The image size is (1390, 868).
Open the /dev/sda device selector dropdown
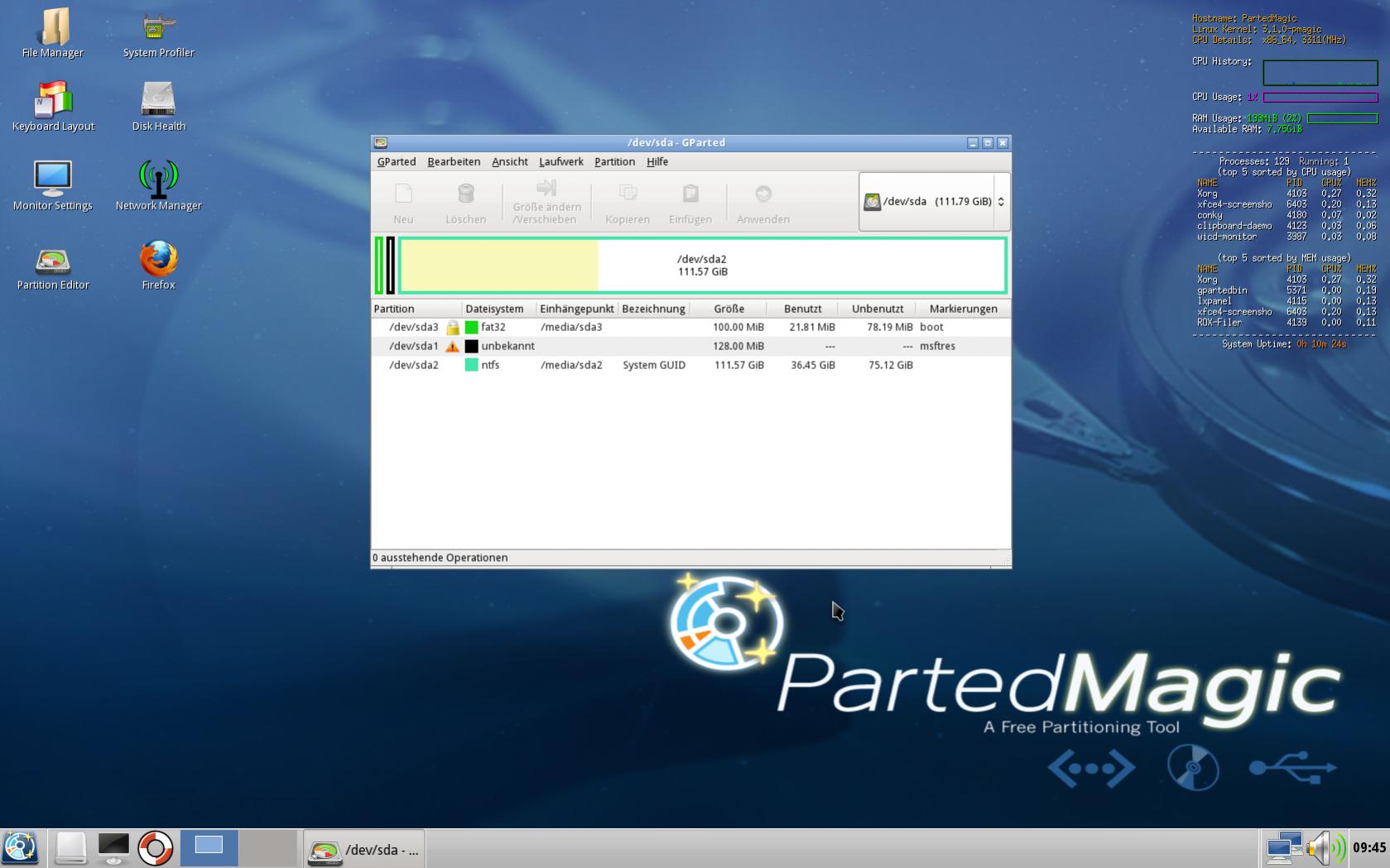coord(935,201)
